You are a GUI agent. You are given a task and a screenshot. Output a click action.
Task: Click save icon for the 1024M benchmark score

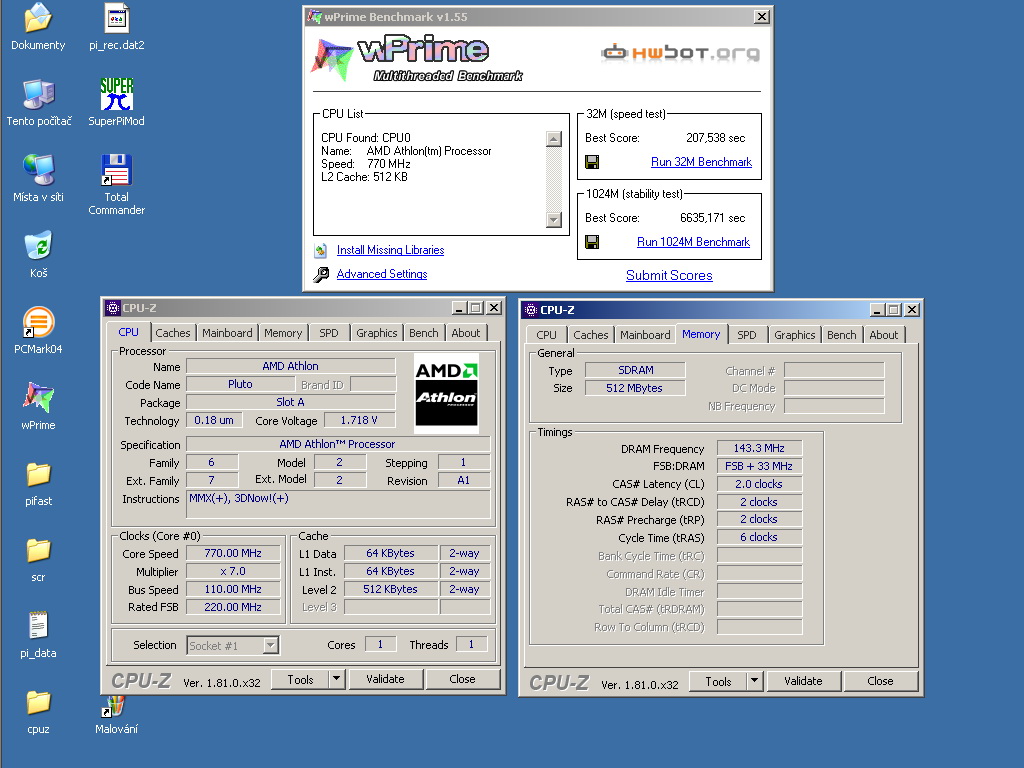coord(592,242)
